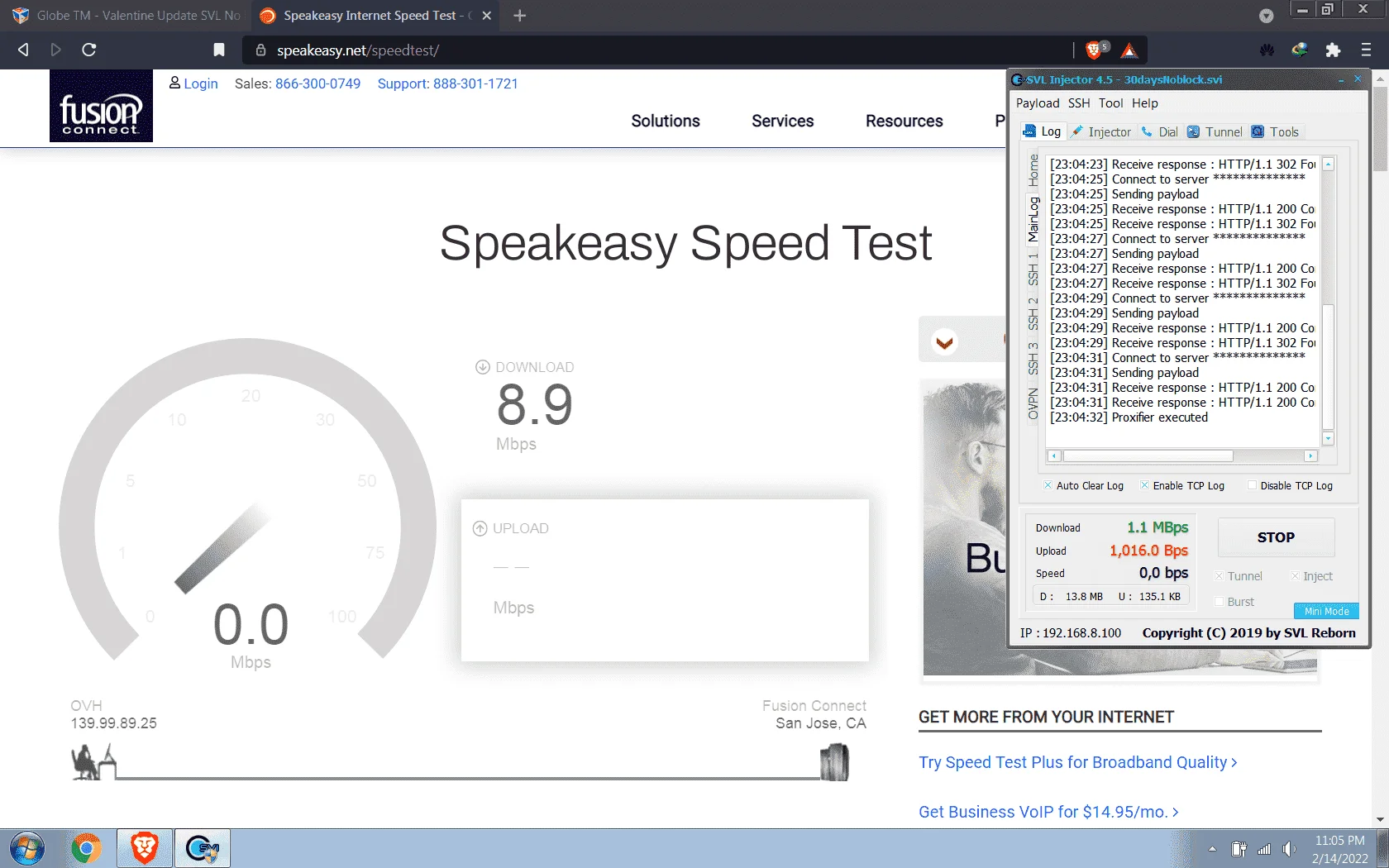Open the Help menu in SVL Injector
1389x868 pixels.
pos(1145,103)
